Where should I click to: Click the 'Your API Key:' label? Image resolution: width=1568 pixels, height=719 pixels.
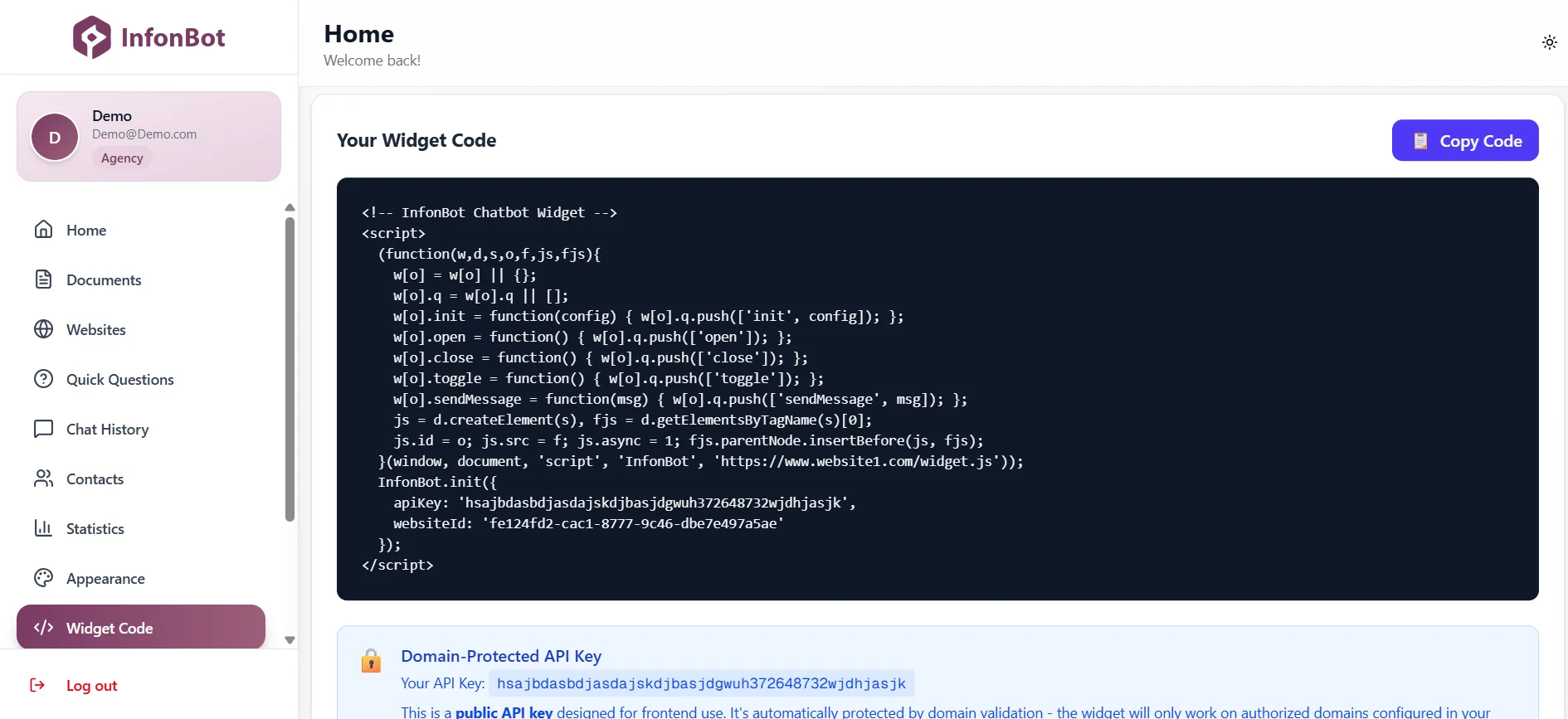(x=443, y=683)
